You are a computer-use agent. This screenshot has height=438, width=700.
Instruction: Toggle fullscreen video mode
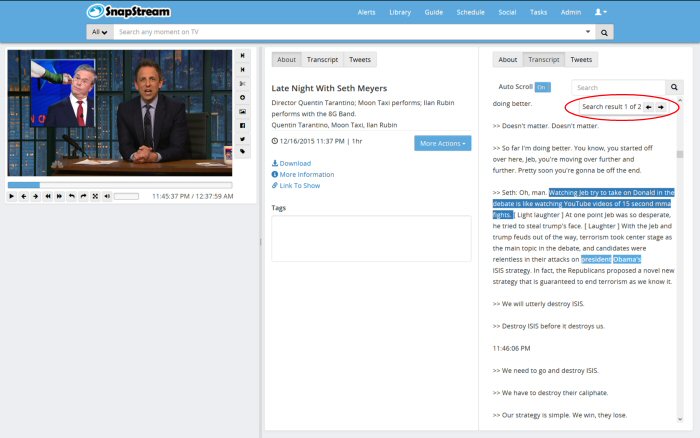coord(95,196)
